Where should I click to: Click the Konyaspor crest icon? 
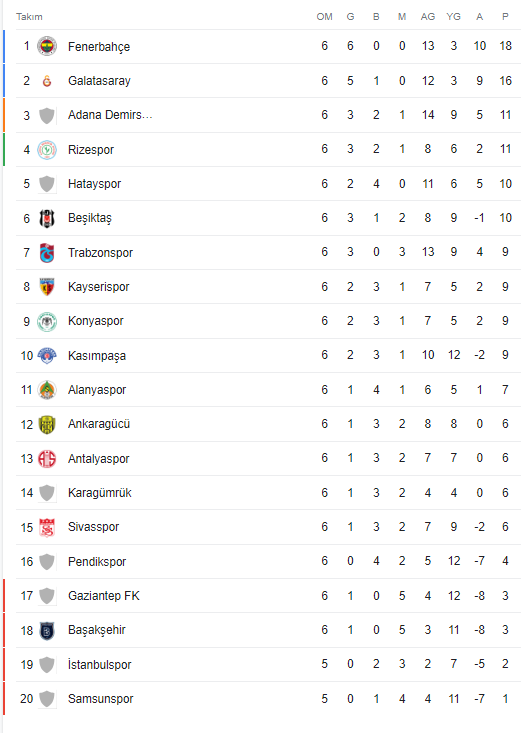click(47, 321)
